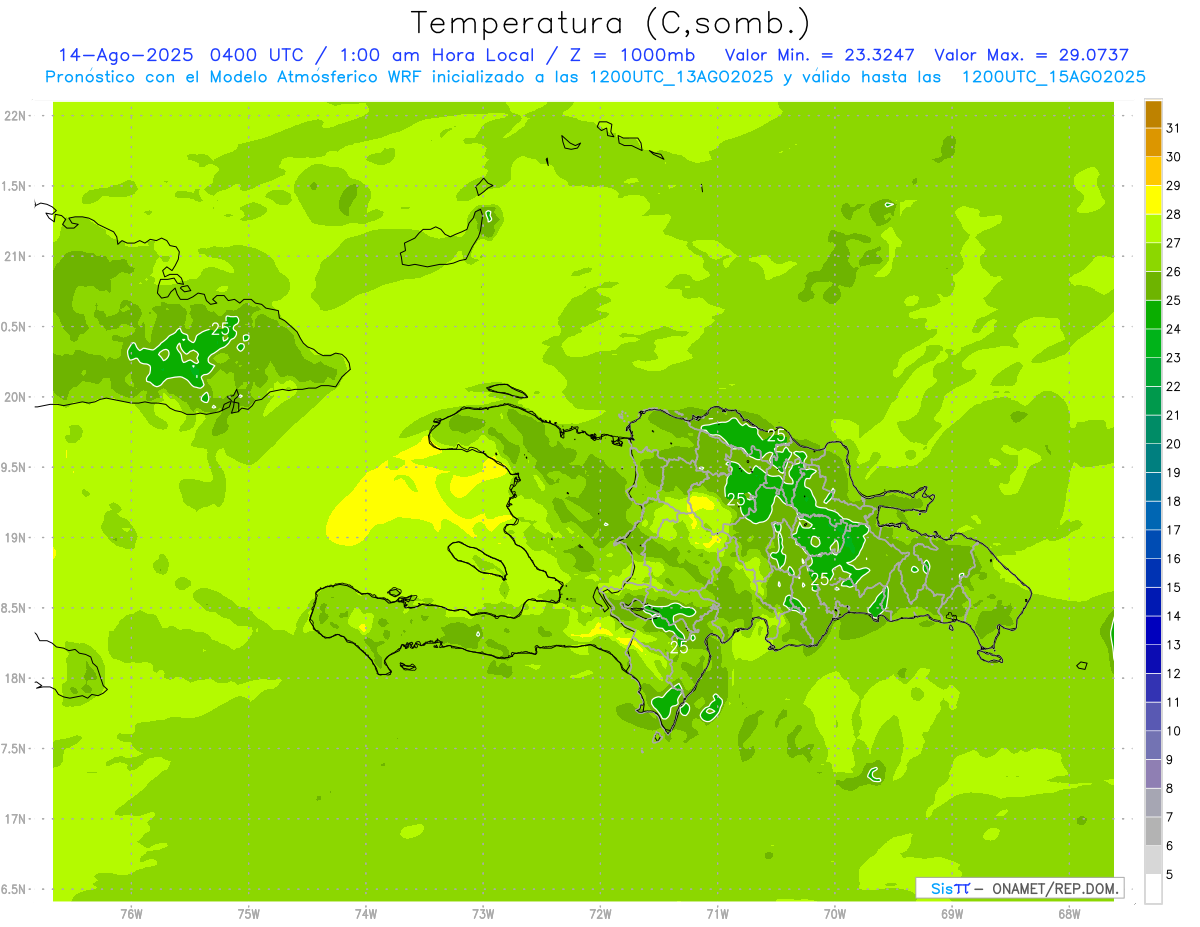Click the "74W" longitude label
This screenshot has height=927, width=1200.
pyautogui.click(x=365, y=914)
